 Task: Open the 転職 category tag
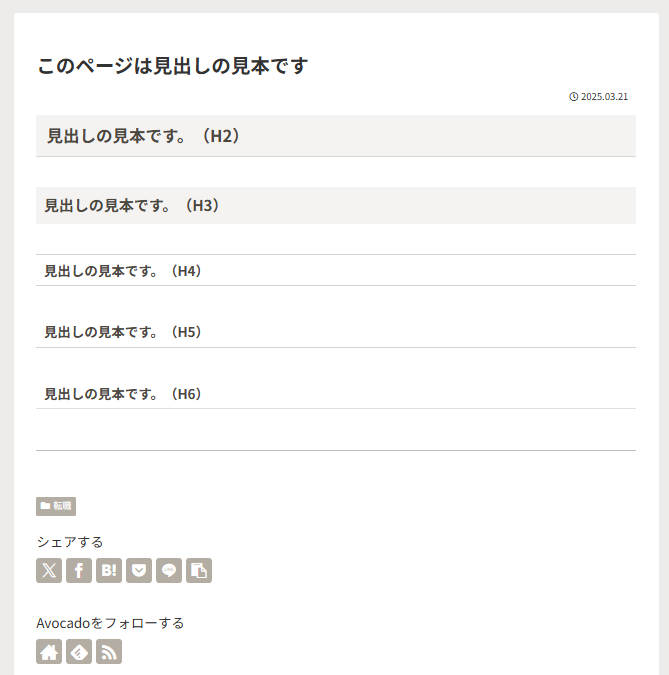[x=56, y=506]
